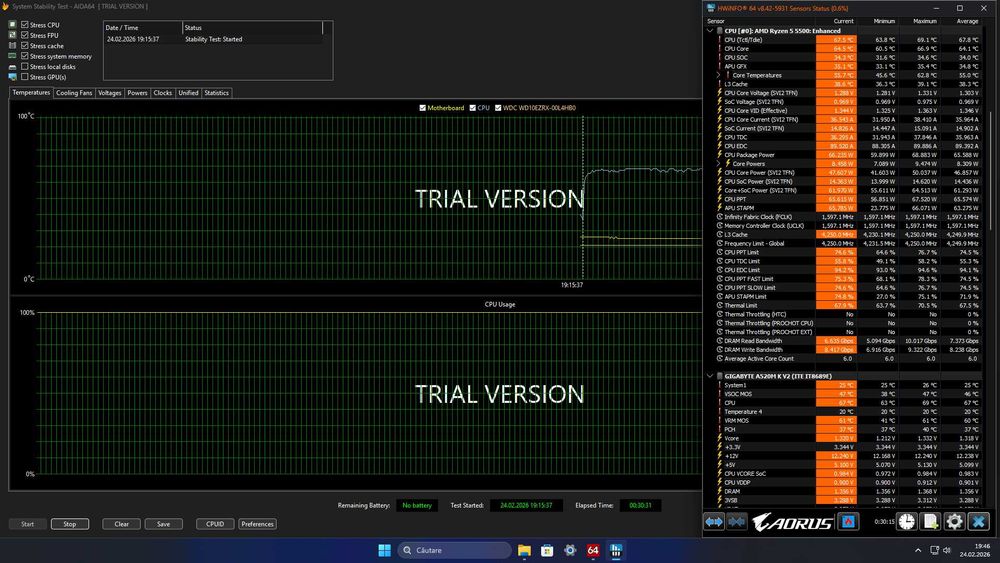Collapse GIGABYTE A520M K V2 sensor group

(x=710, y=376)
